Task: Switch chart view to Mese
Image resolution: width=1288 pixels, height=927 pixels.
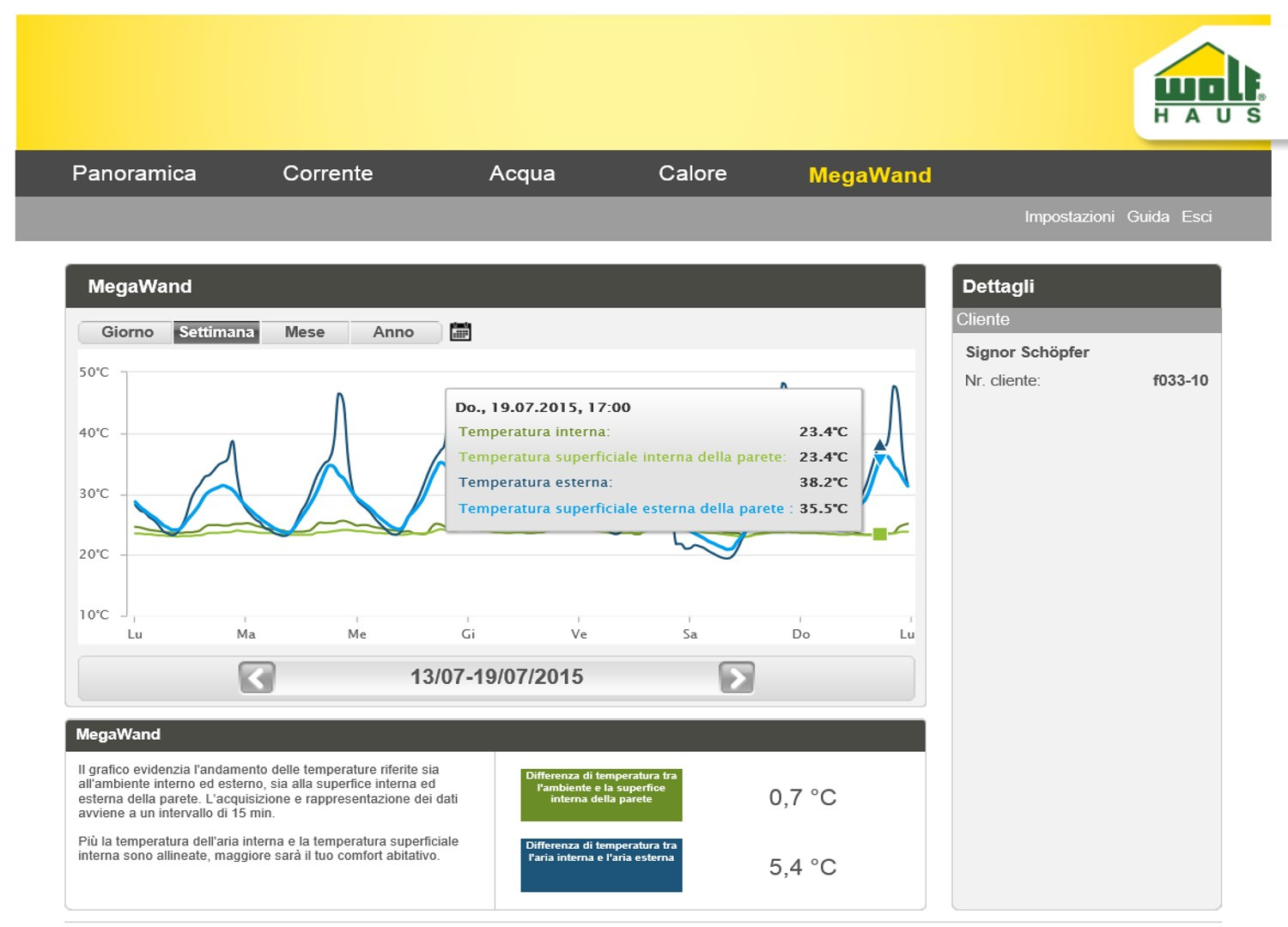Action: pos(305,332)
